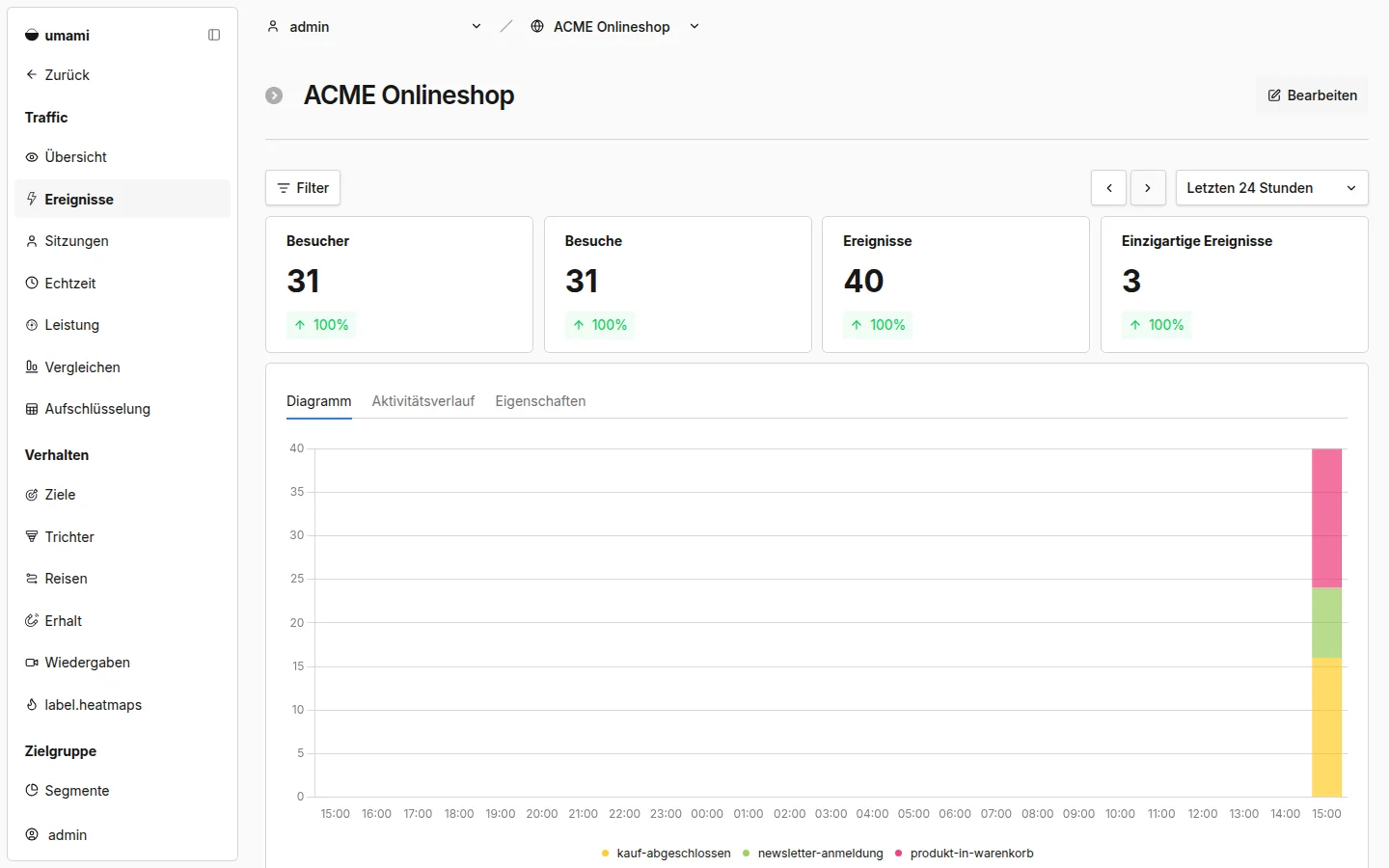Viewport: 1389px width, 868px height.
Task: Click the user avatar icon beside admin at sidebar bottom
Action: [32, 834]
